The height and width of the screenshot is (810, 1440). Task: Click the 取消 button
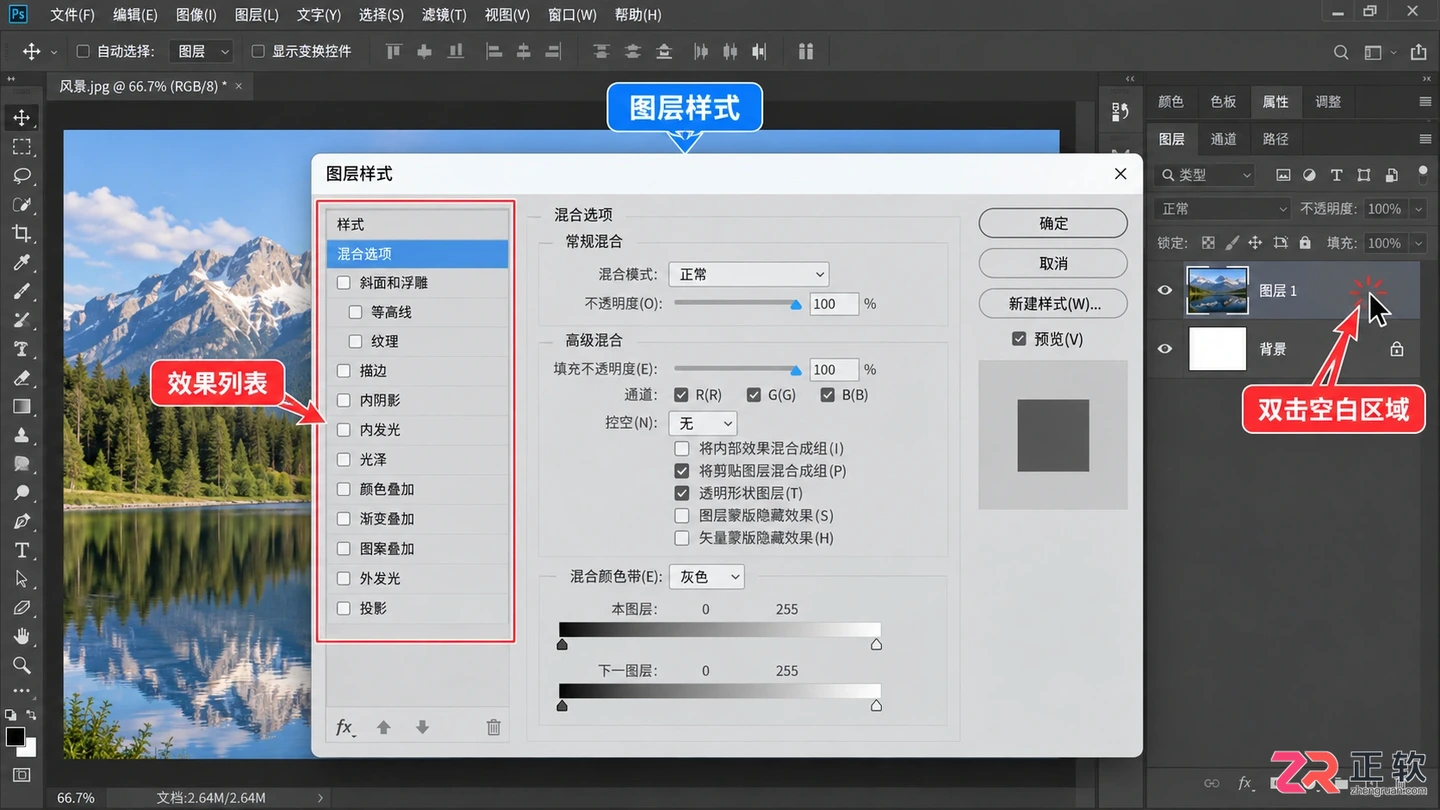click(x=1053, y=263)
